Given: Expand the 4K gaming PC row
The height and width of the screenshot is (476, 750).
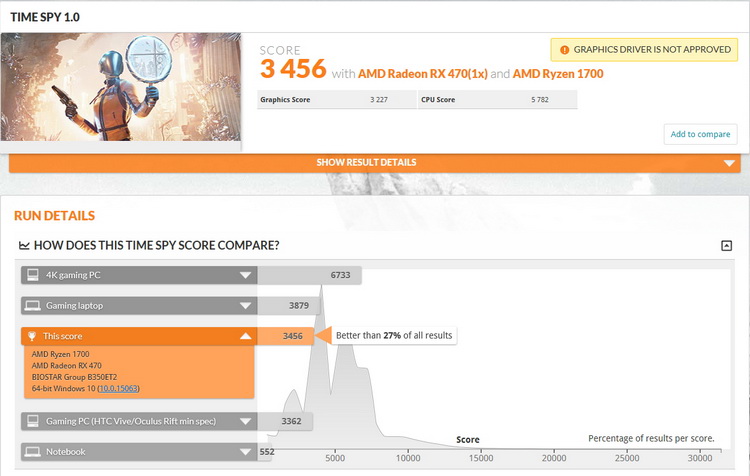Looking at the screenshot, I should 245,275.
